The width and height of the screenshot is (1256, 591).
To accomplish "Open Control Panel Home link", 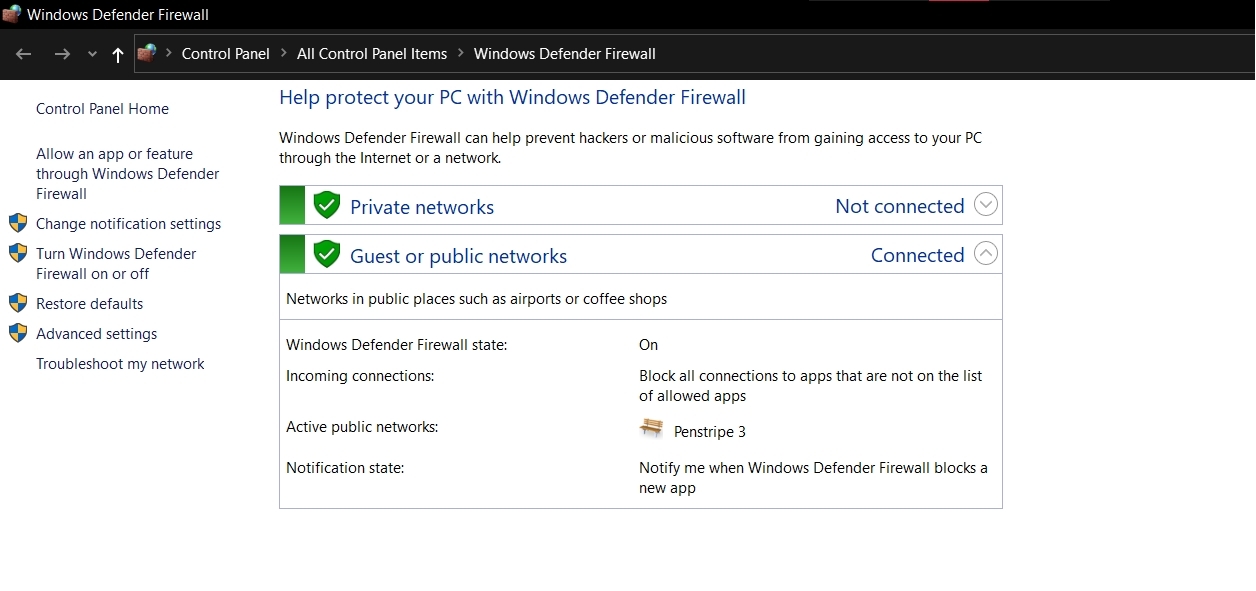I will pos(102,109).
